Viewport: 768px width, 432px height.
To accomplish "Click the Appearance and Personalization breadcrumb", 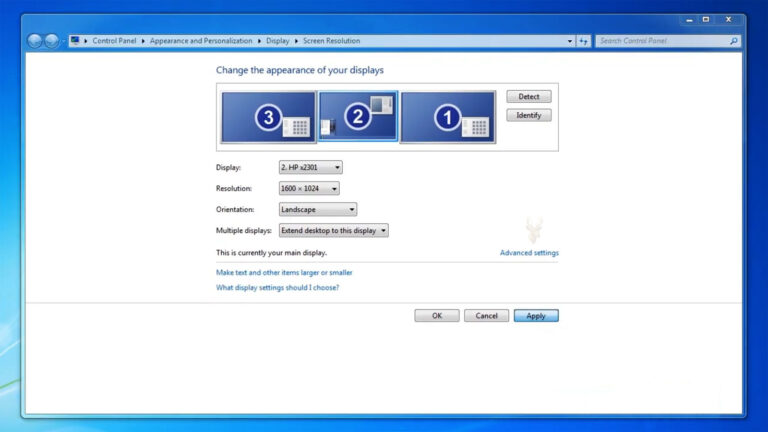I will [201, 41].
